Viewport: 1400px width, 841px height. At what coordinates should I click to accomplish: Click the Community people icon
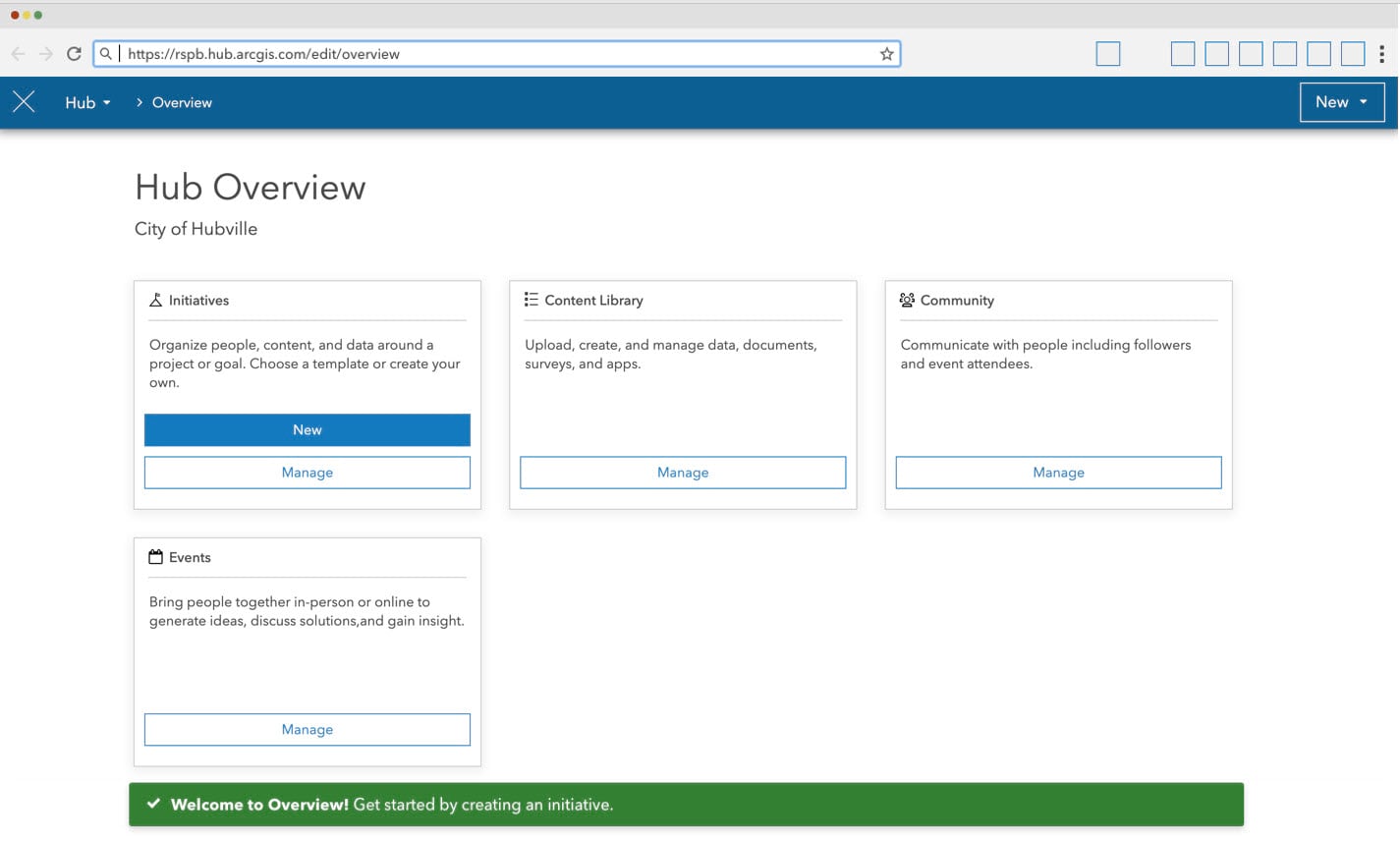[x=906, y=300]
